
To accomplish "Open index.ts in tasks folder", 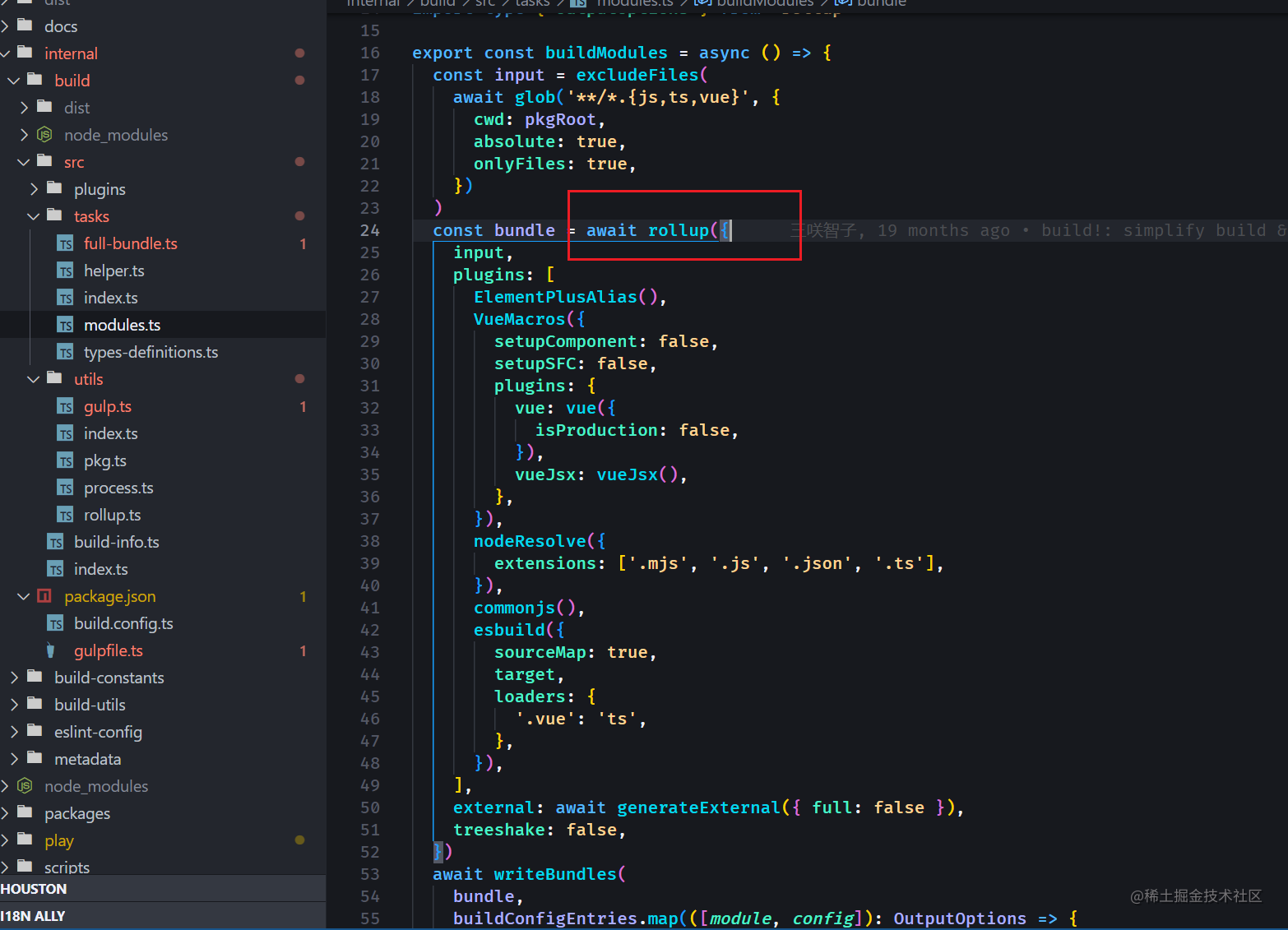I will tap(111, 298).
